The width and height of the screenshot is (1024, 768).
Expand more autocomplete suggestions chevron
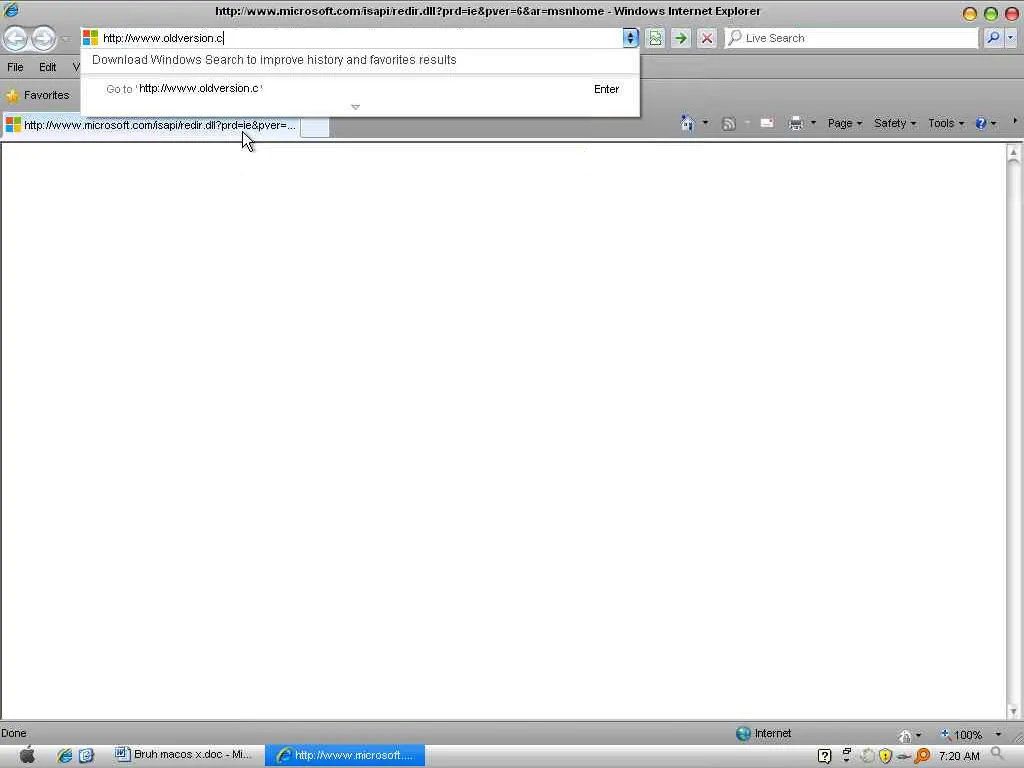[x=355, y=107]
